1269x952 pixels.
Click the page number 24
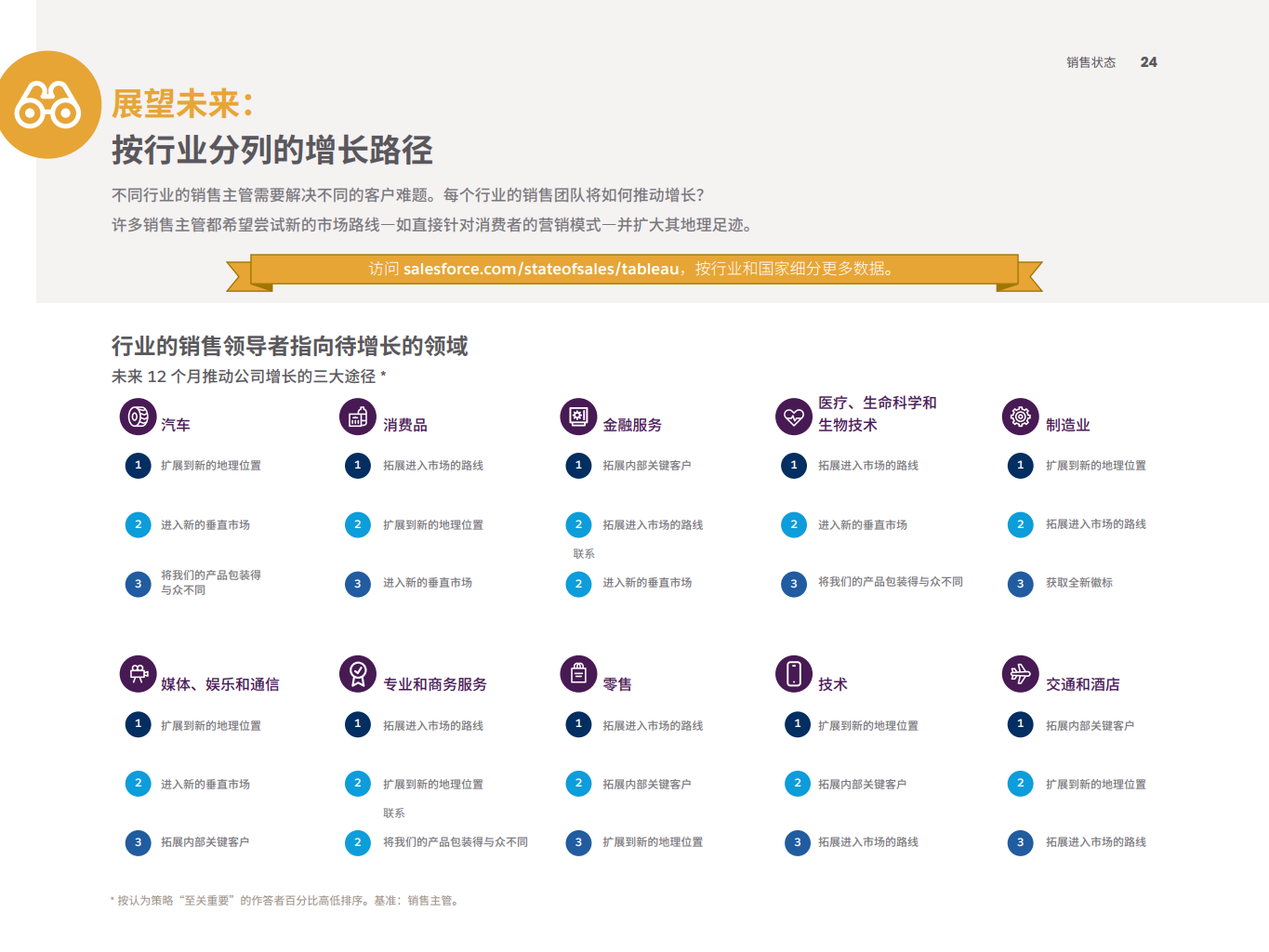pyautogui.click(x=1148, y=62)
